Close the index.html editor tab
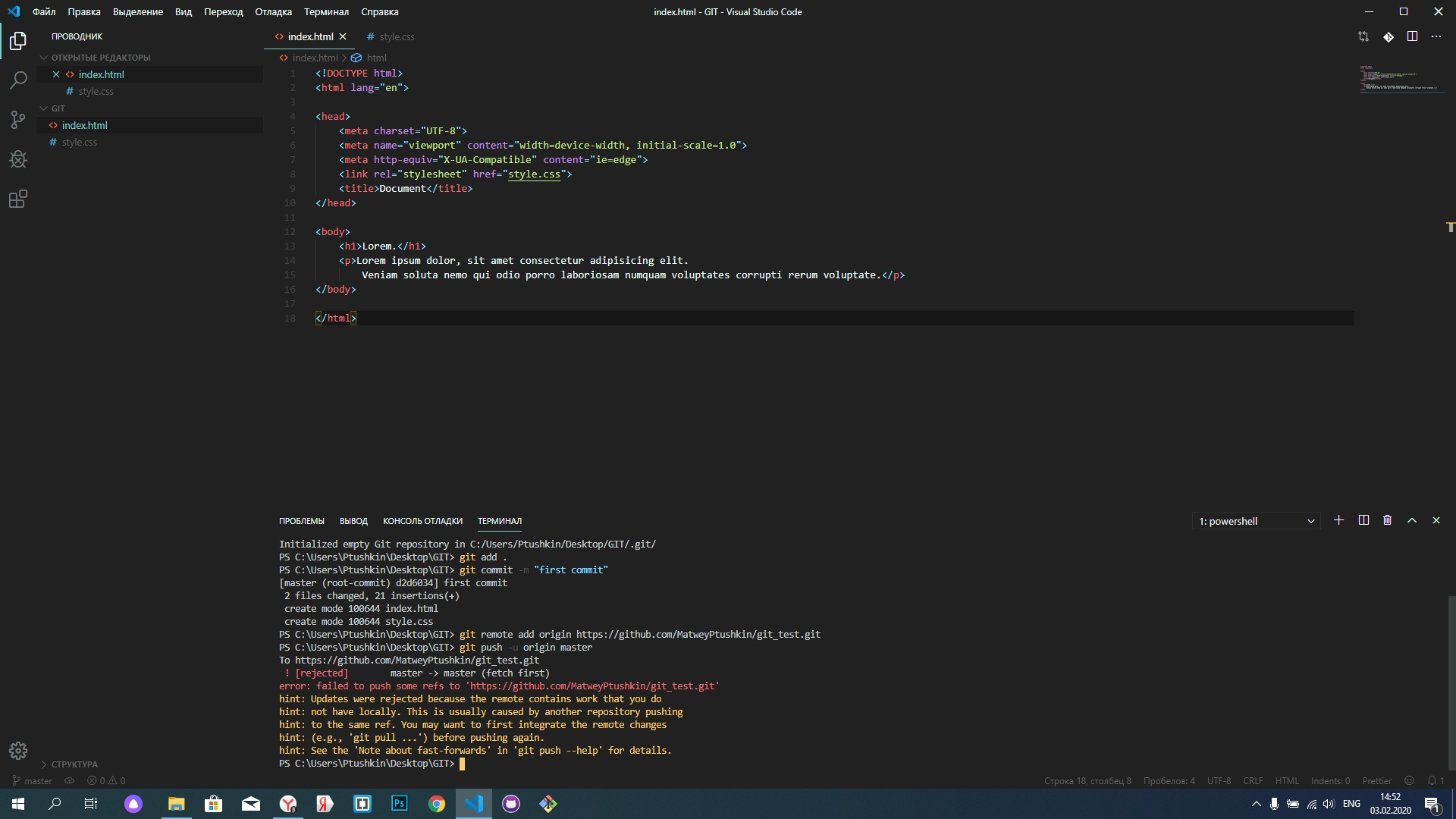The height and width of the screenshot is (819, 1456). [343, 36]
